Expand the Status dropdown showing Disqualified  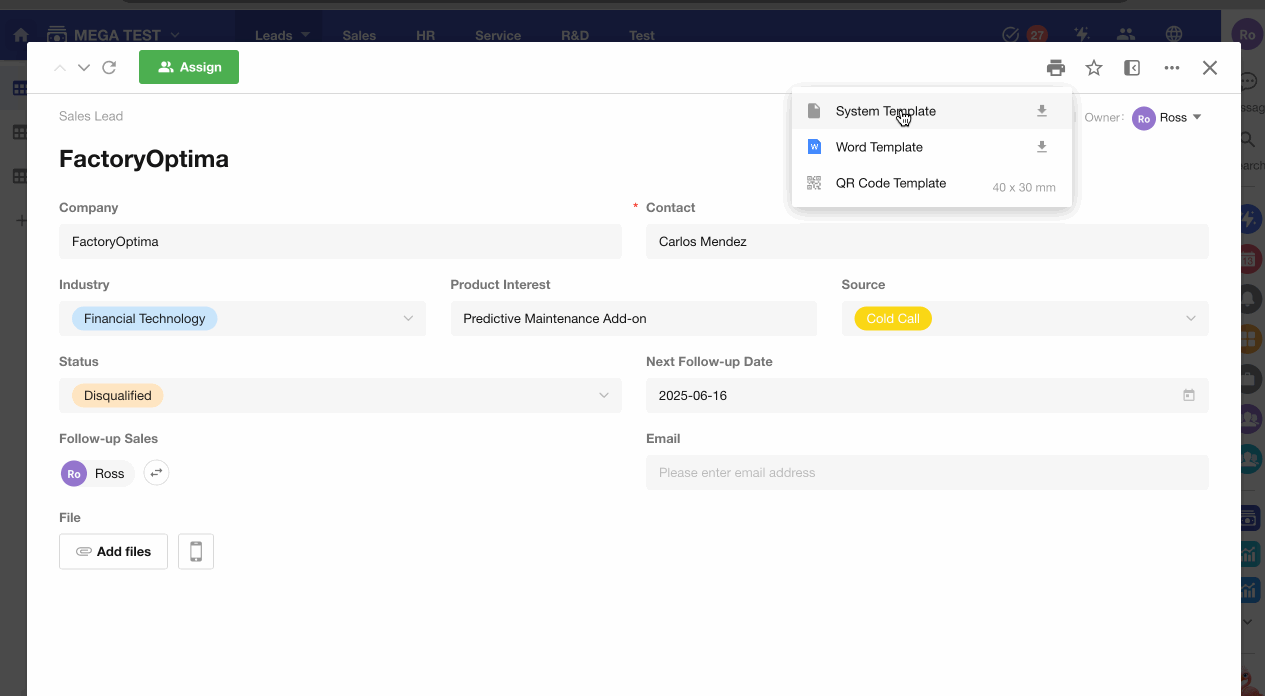point(604,396)
